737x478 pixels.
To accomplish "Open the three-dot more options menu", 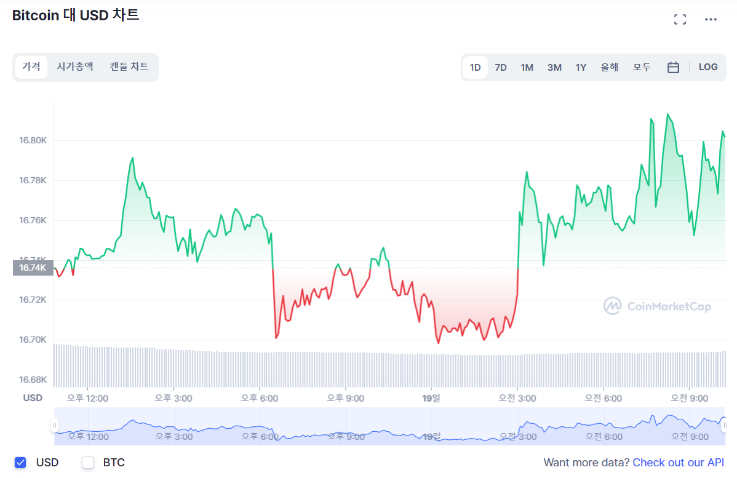I will pyautogui.click(x=711, y=19).
